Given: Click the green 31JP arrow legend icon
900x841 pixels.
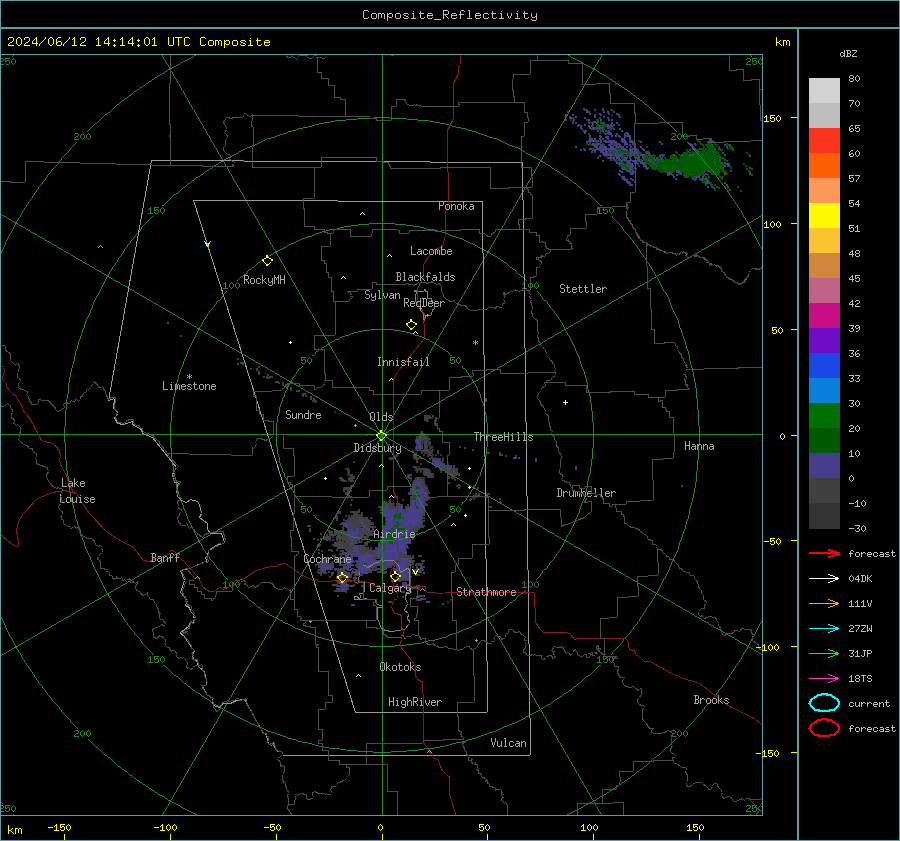Looking at the screenshot, I should [x=824, y=653].
